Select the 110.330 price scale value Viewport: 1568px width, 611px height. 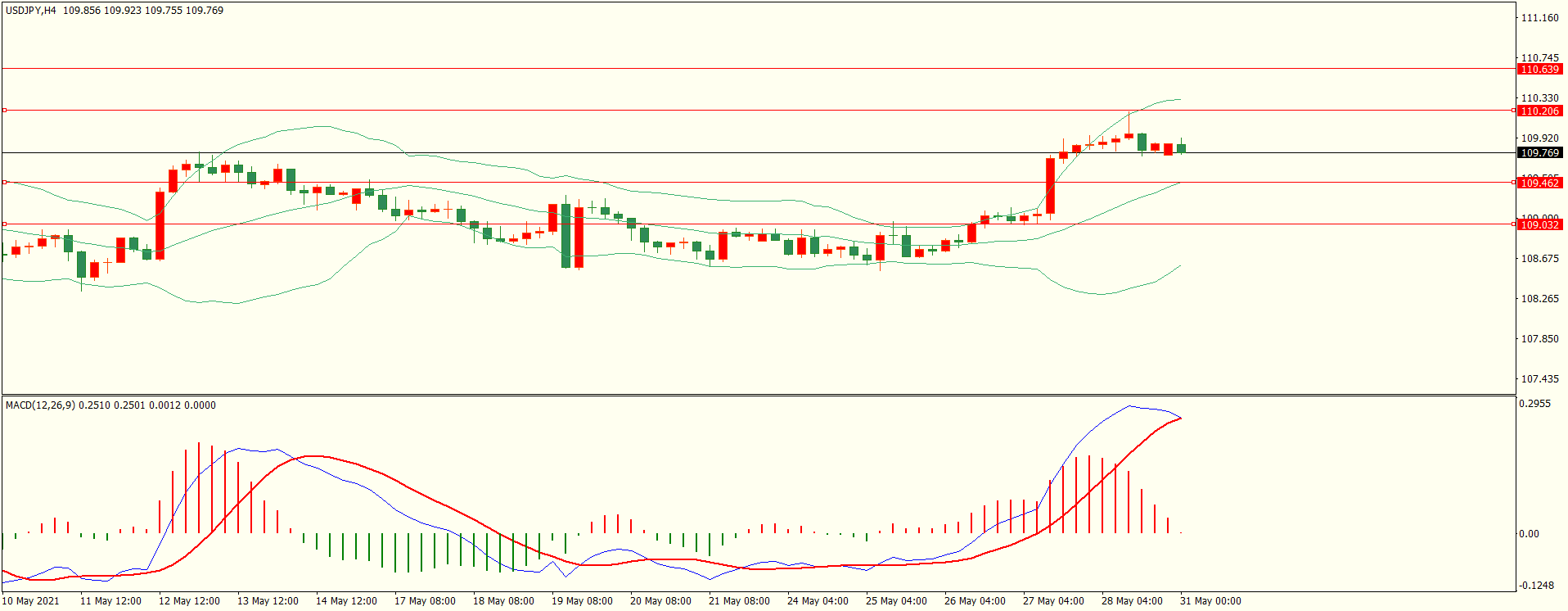(1539, 98)
